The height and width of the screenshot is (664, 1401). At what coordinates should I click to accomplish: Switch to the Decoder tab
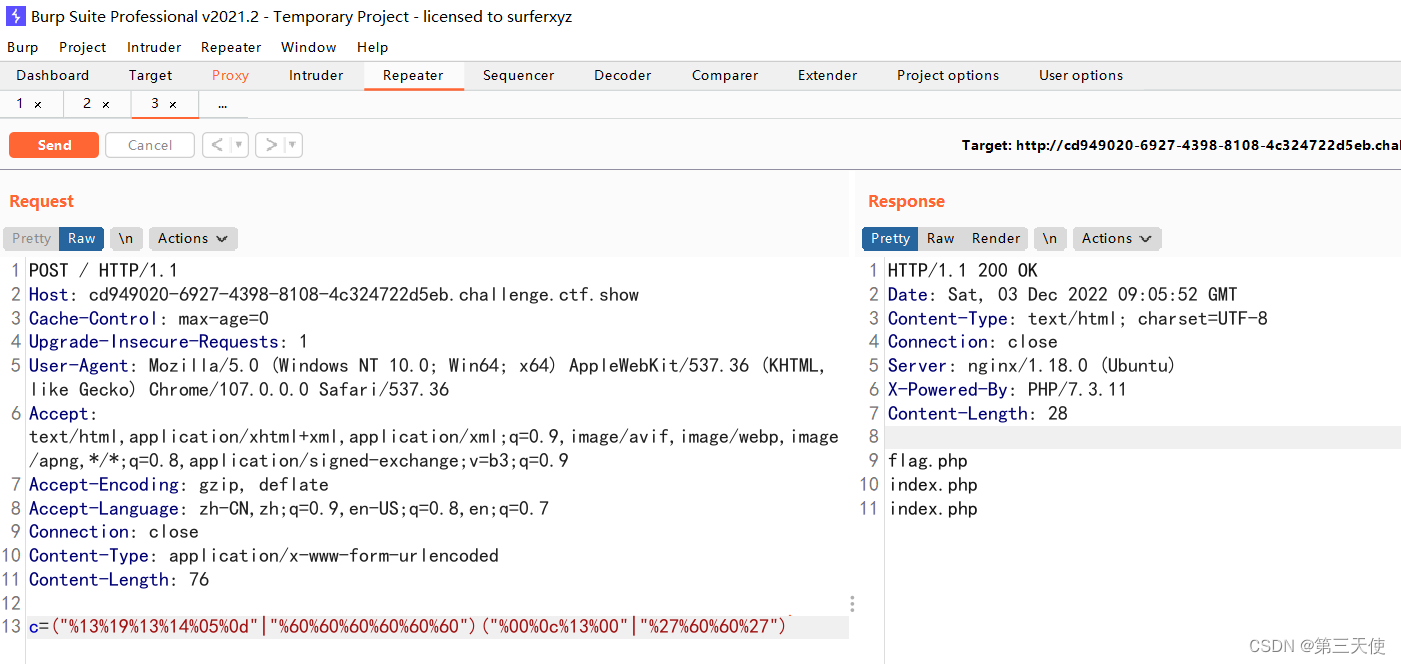622,75
